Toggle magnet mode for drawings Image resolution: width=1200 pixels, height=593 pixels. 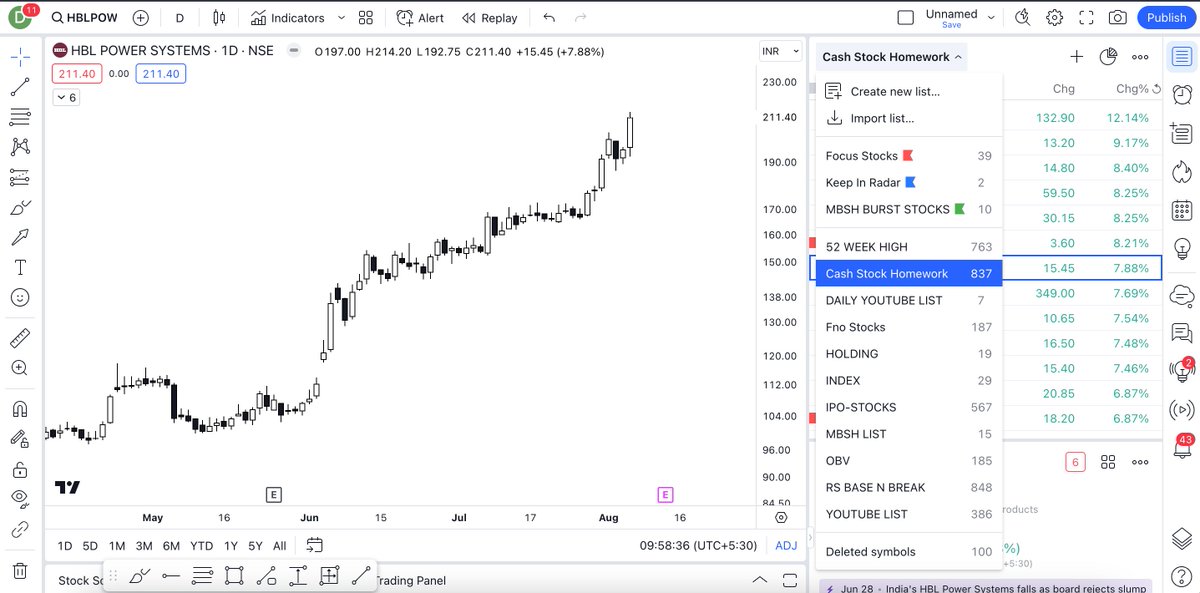tap(20, 408)
